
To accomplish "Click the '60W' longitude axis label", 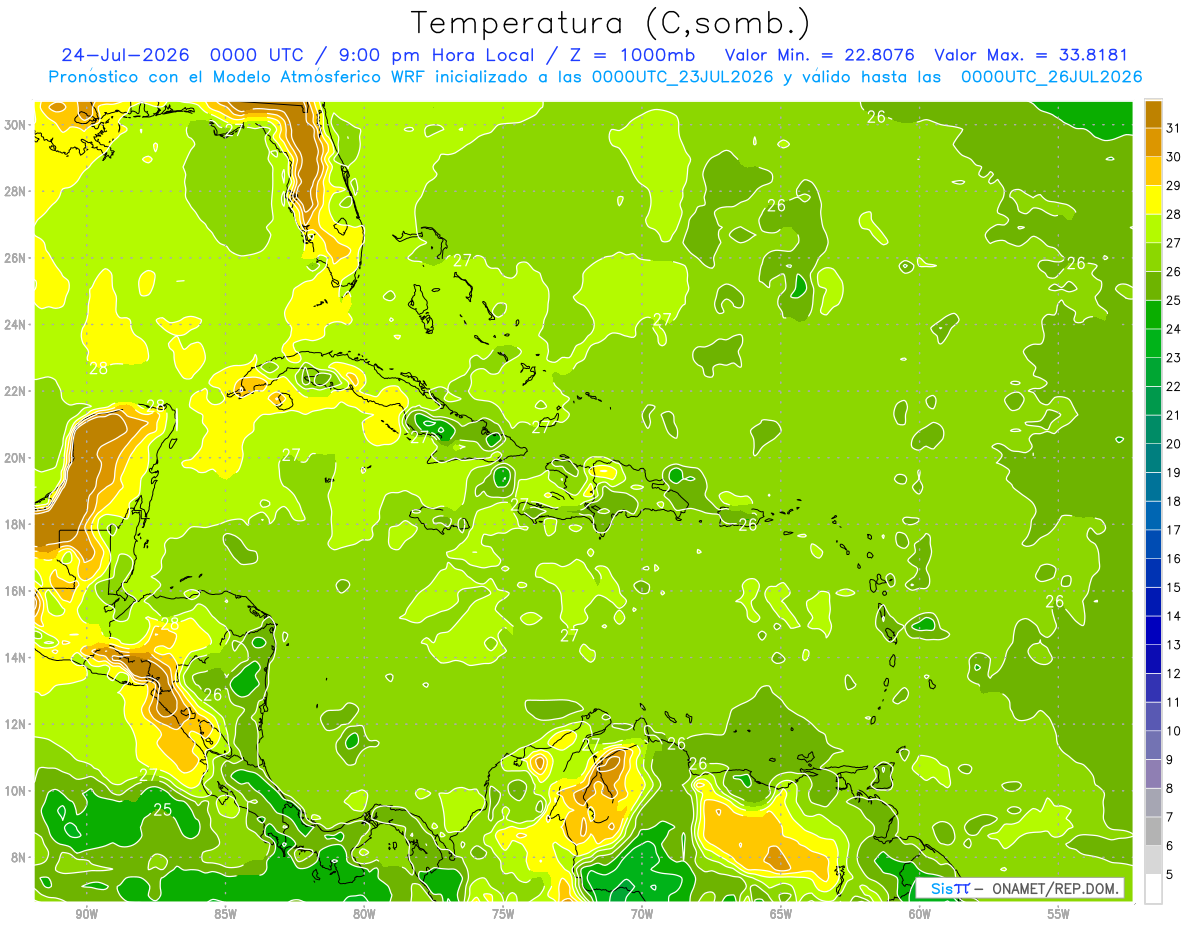I will 920,914.
